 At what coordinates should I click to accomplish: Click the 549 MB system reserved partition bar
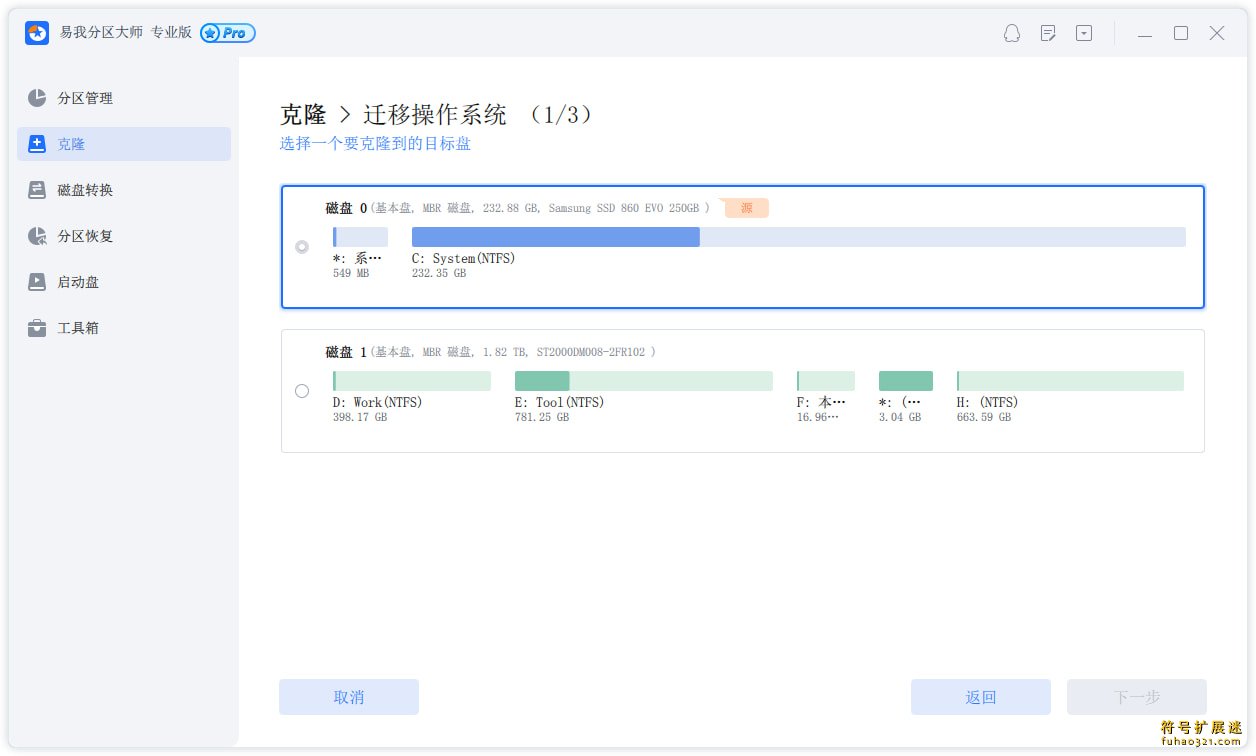[360, 237]
